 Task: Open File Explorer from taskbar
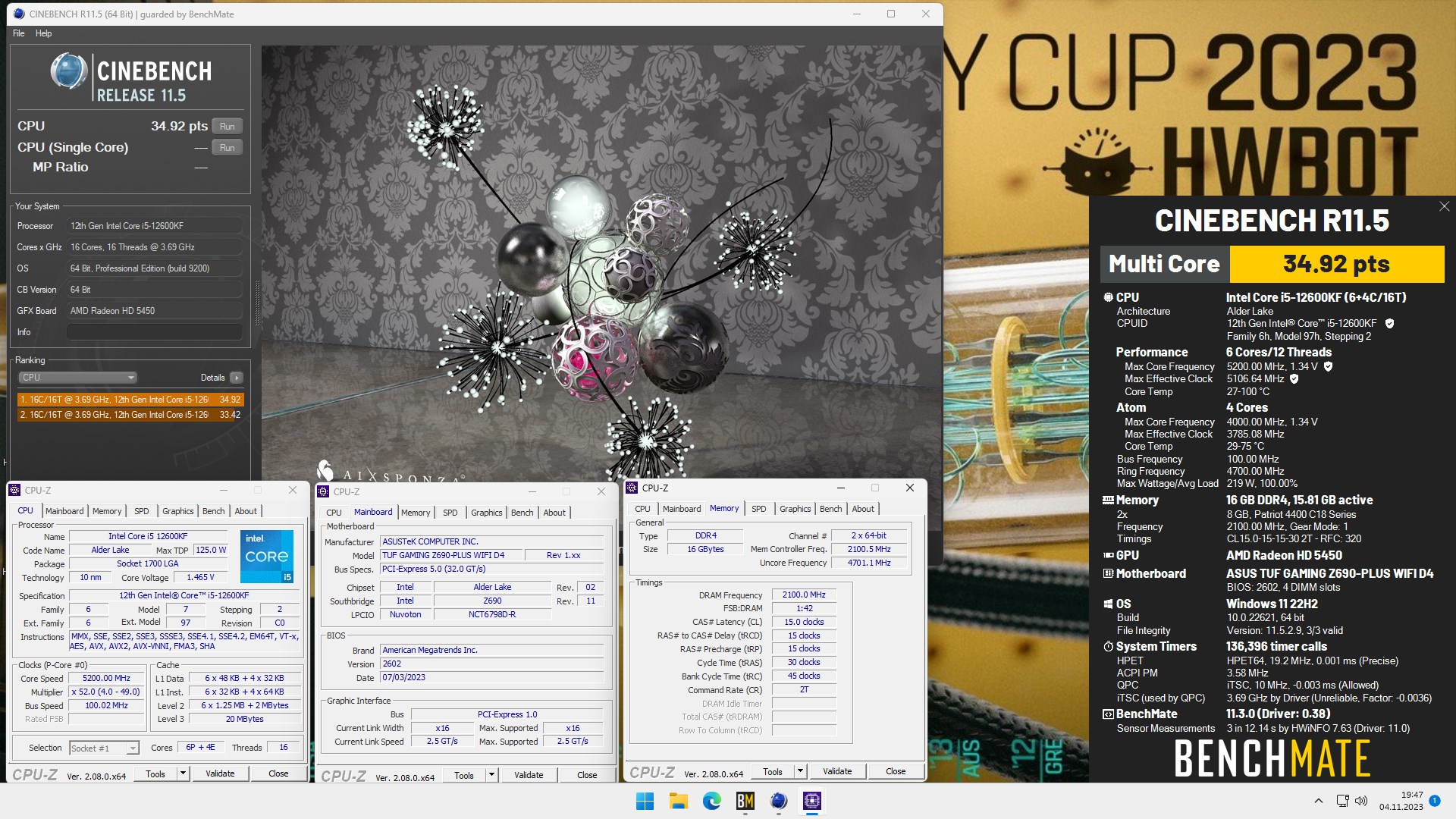678,801
